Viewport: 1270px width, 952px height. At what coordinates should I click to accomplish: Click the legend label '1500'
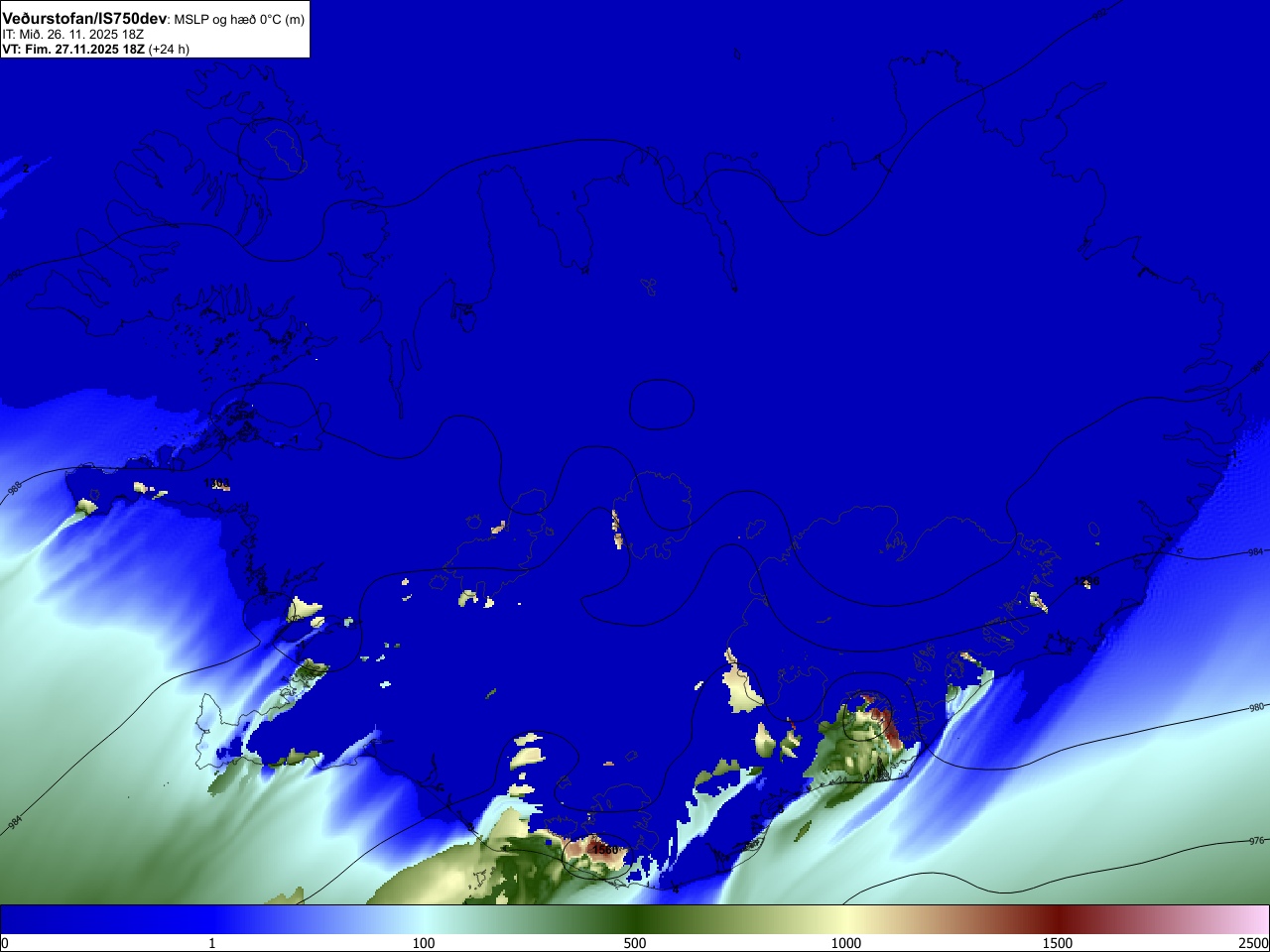pyautogui.click(x=1058, y=943)
